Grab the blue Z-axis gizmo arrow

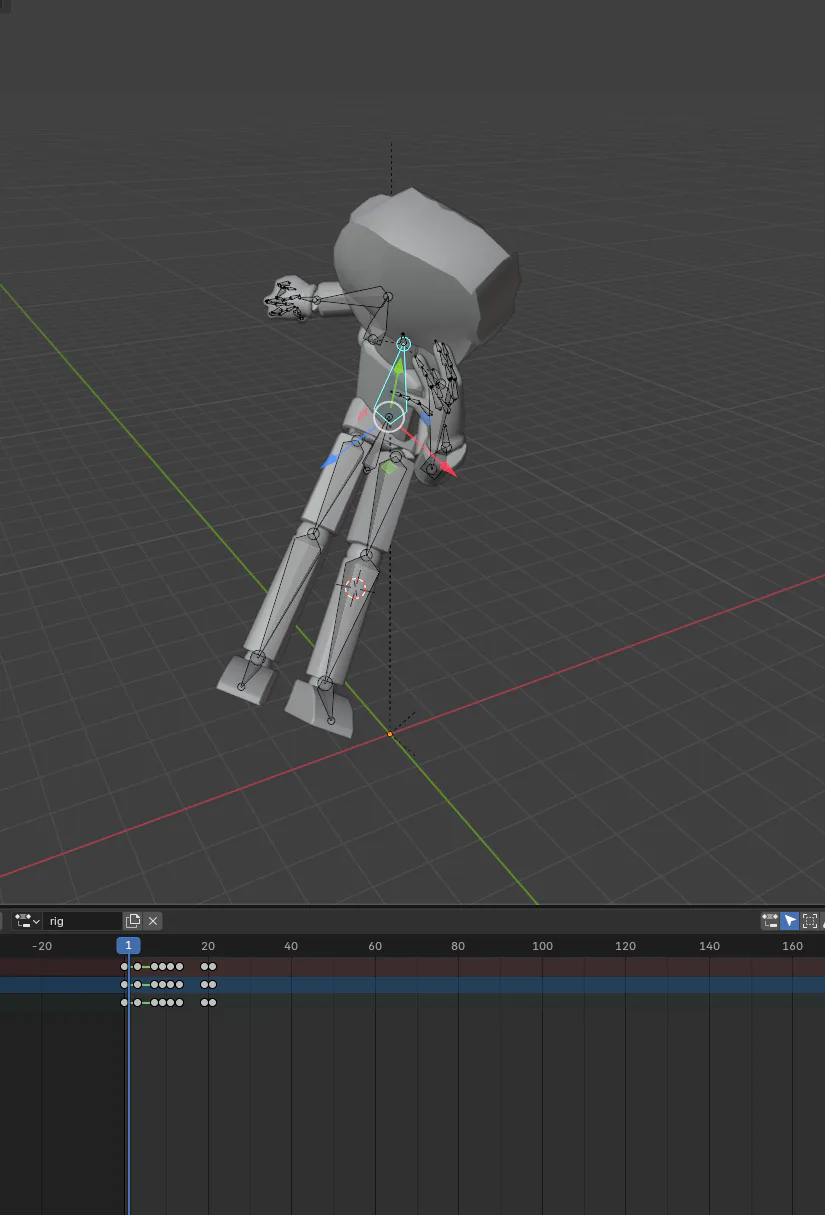point(329,463)
